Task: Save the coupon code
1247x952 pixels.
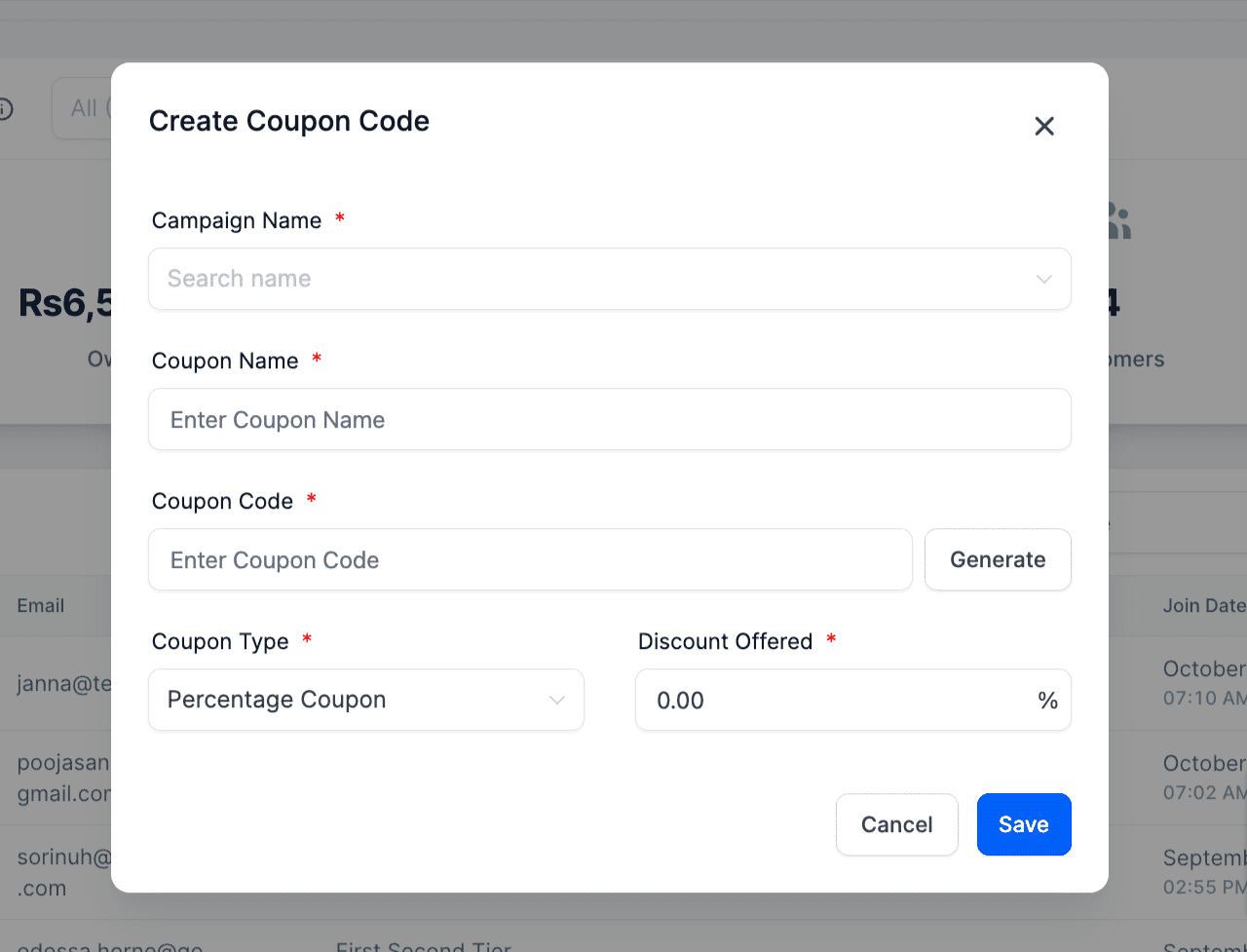Action: pos(1024,824)
